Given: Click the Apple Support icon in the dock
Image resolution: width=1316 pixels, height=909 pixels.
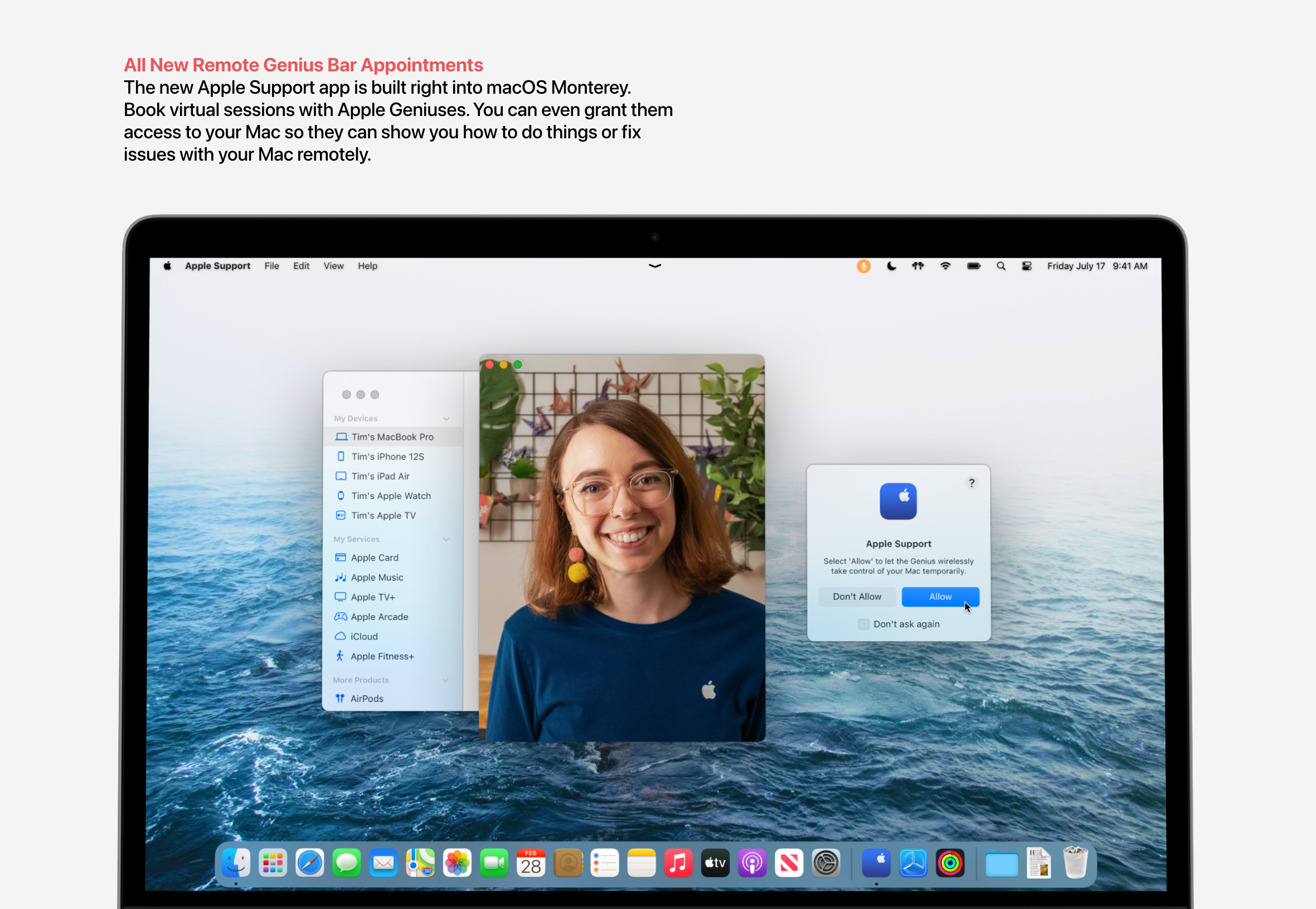Looking at the screenshot, I should click(x=876, y=863).
